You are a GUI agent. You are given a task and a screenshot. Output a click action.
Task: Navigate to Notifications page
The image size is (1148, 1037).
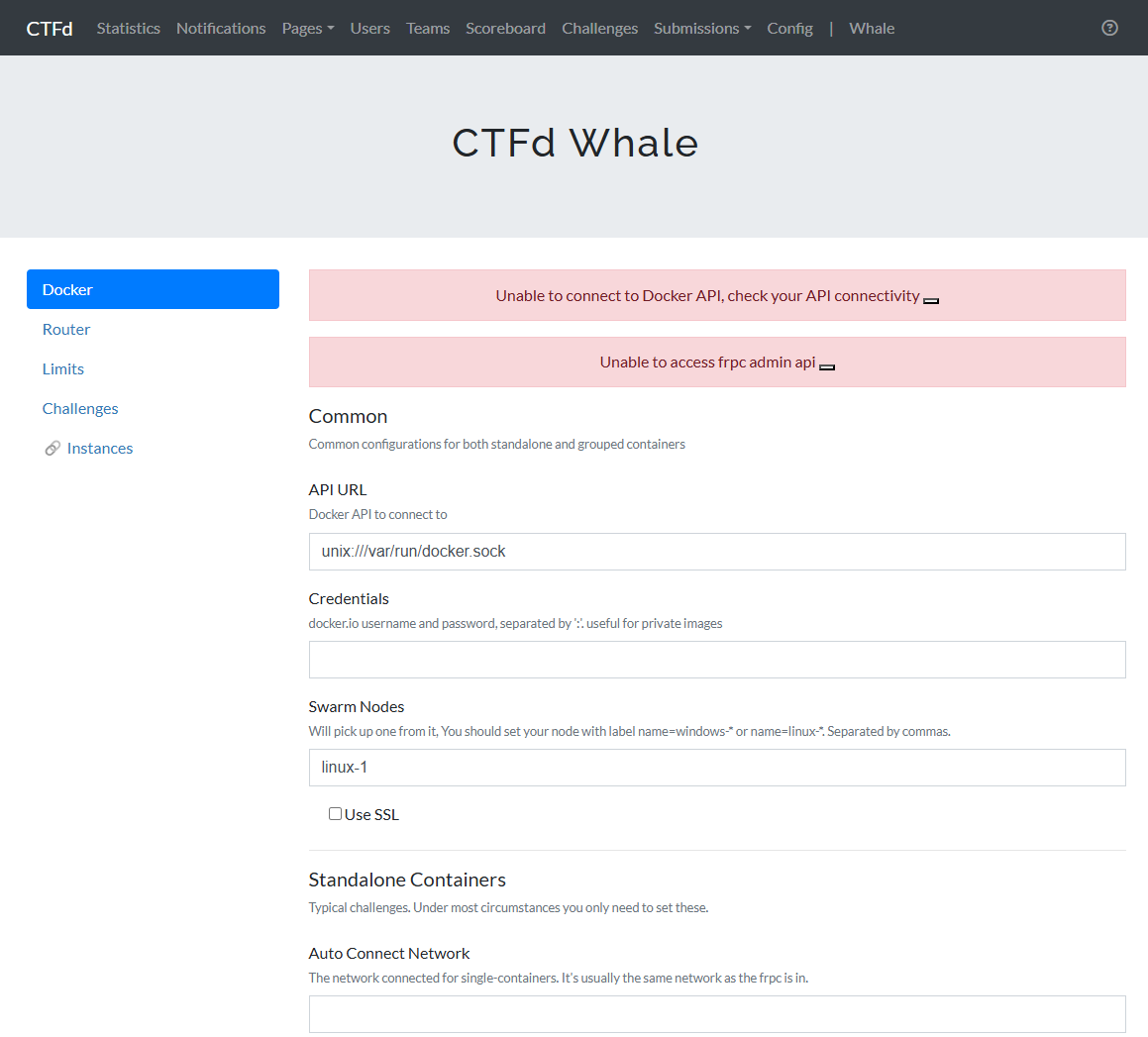click(221, 29)
